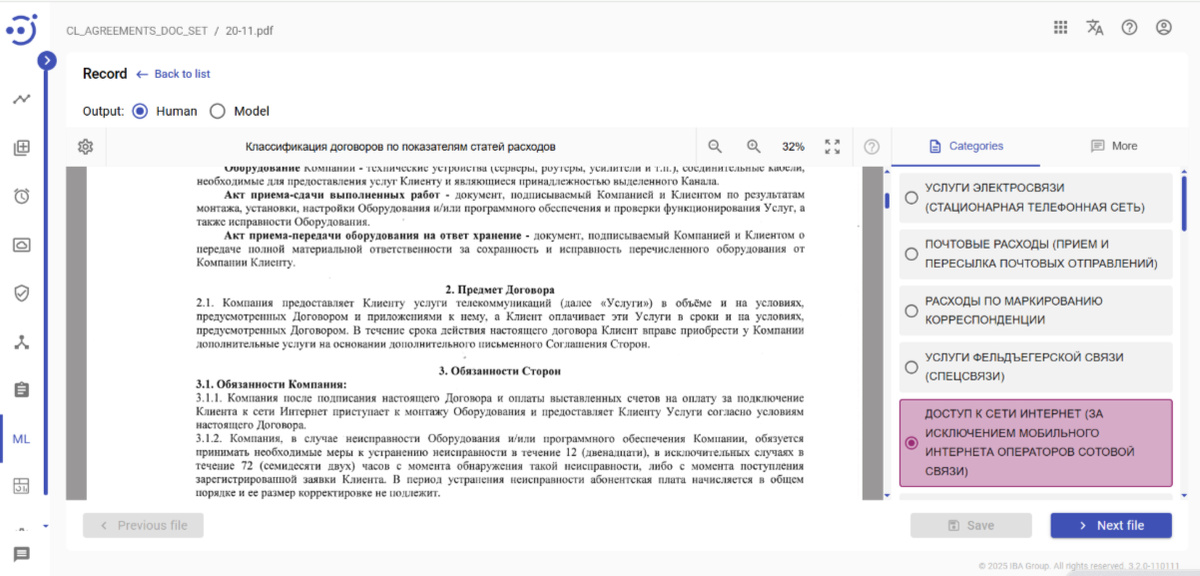This screenshot has height=576, width=1200.
Task: Open the shield check sidebar icon
Action: [21, 292]
